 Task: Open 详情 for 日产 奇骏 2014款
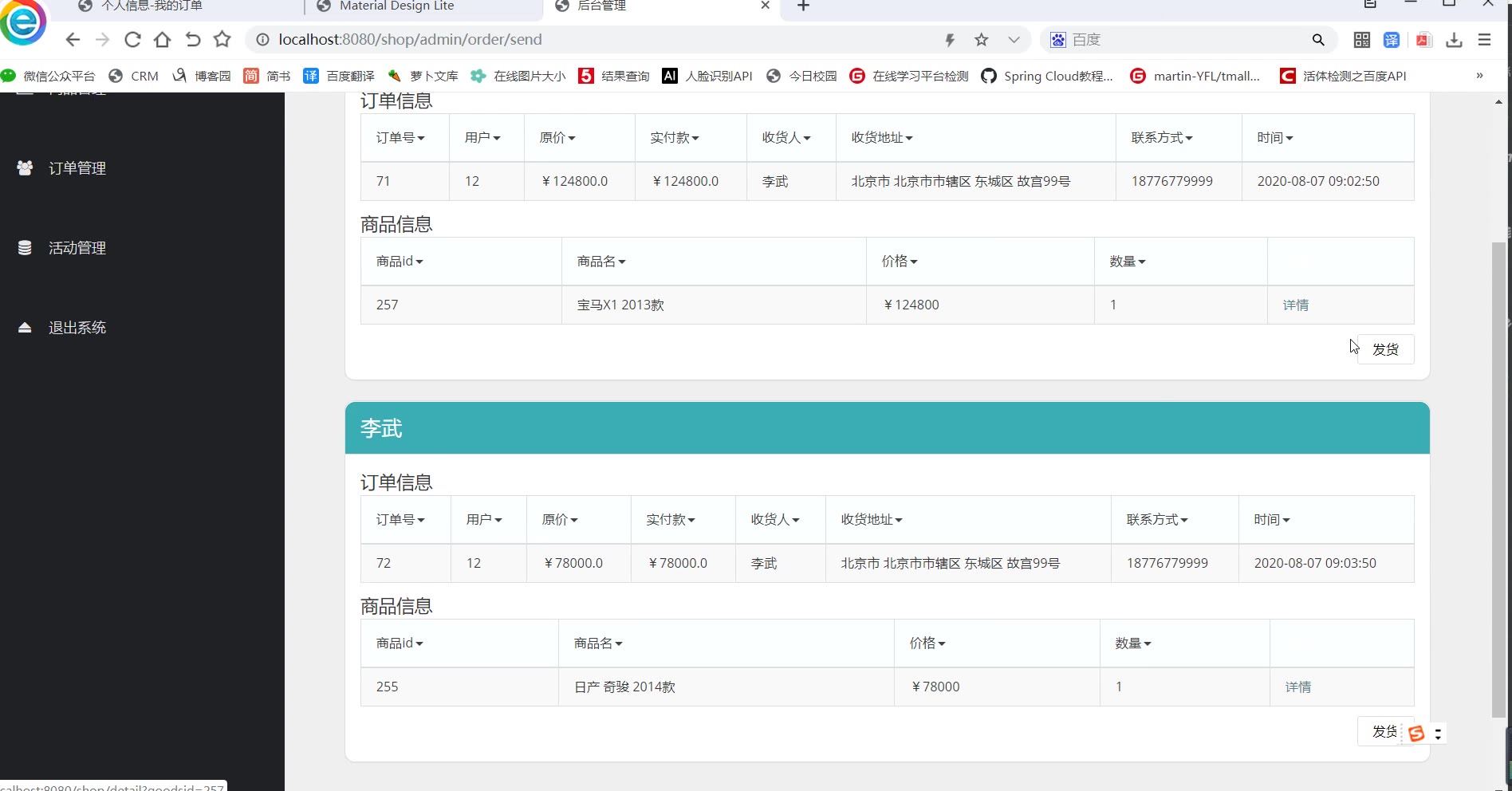[1298, 687]
